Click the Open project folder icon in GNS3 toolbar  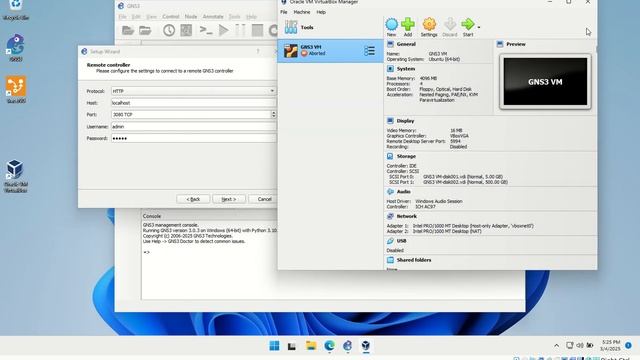[145, 30]
